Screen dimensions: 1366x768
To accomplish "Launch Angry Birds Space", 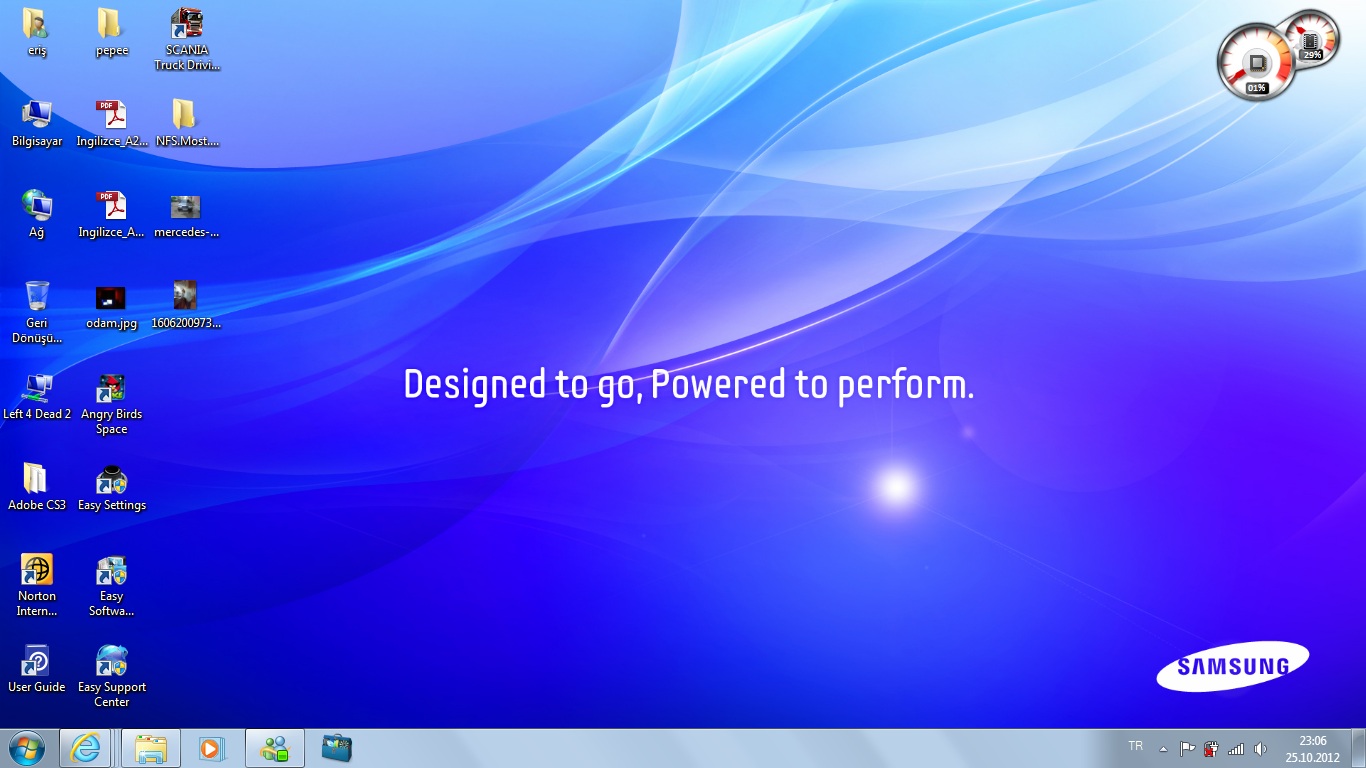I will click(x=112, y=403).
